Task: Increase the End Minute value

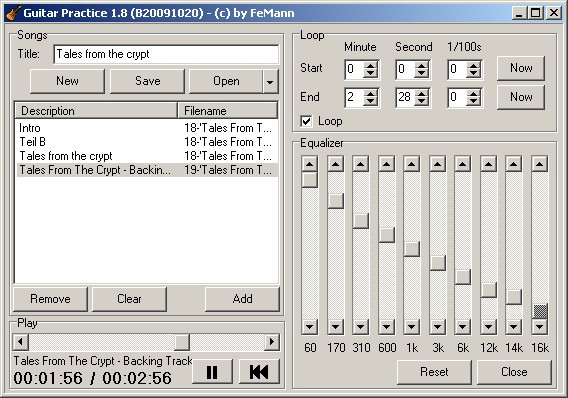Action: click(370, 93)
